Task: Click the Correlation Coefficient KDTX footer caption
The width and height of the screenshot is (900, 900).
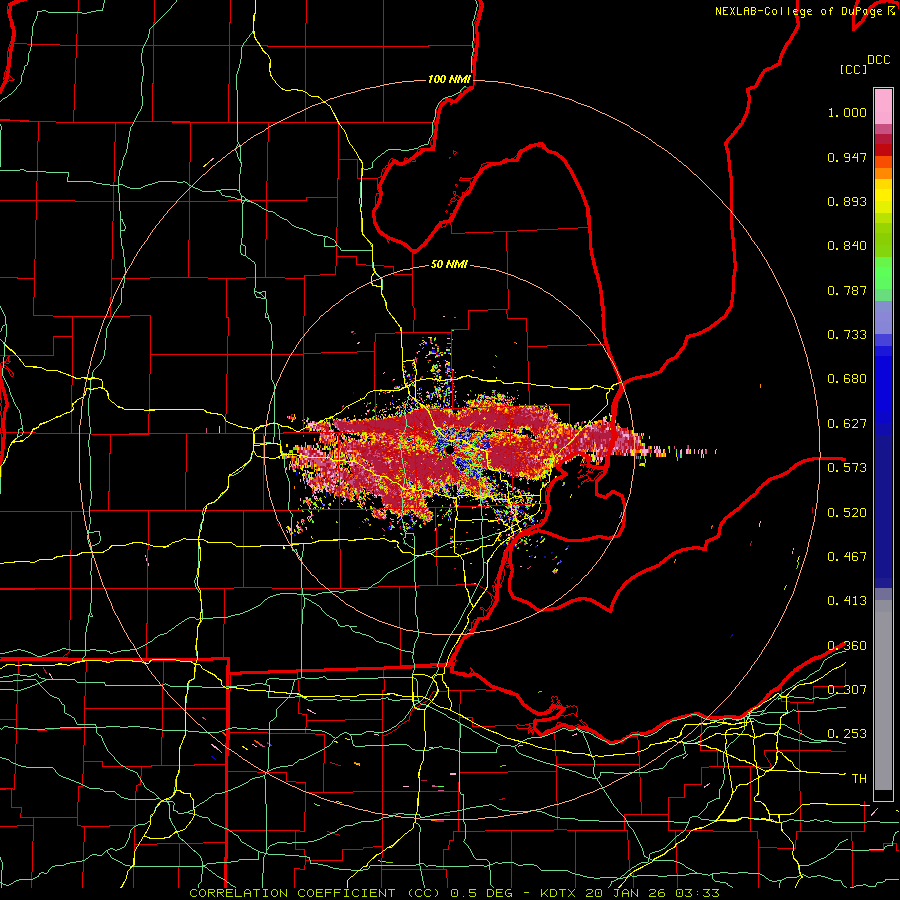Action: point(453,893)
